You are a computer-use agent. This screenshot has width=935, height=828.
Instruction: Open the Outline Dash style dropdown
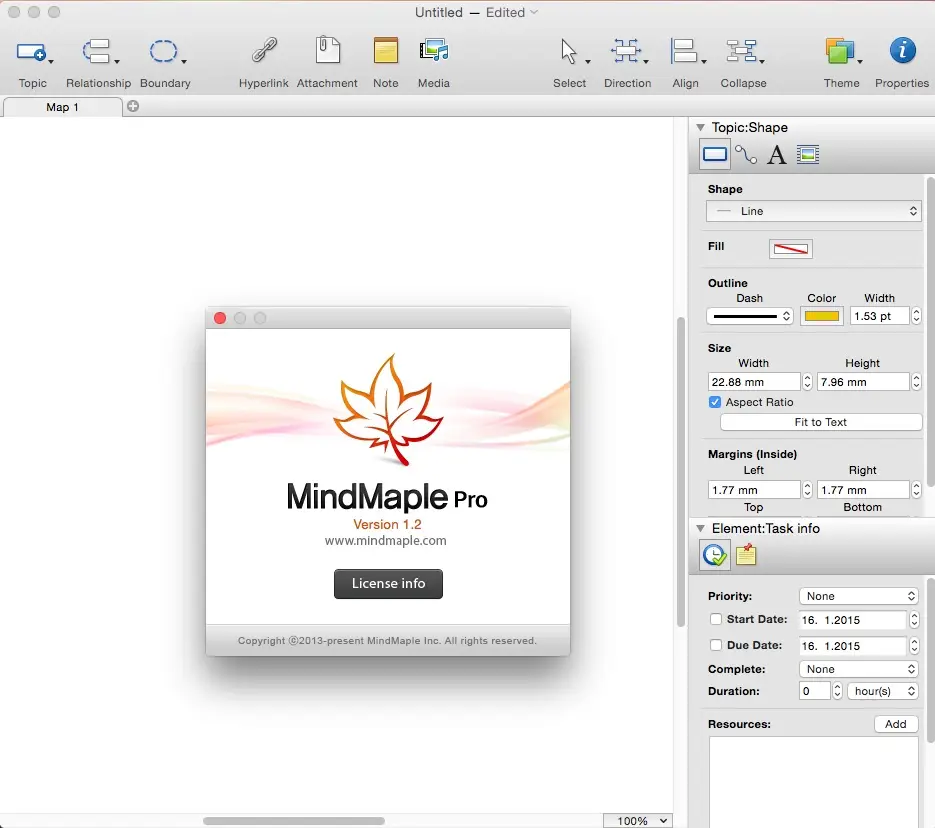(x=750, y=316)
